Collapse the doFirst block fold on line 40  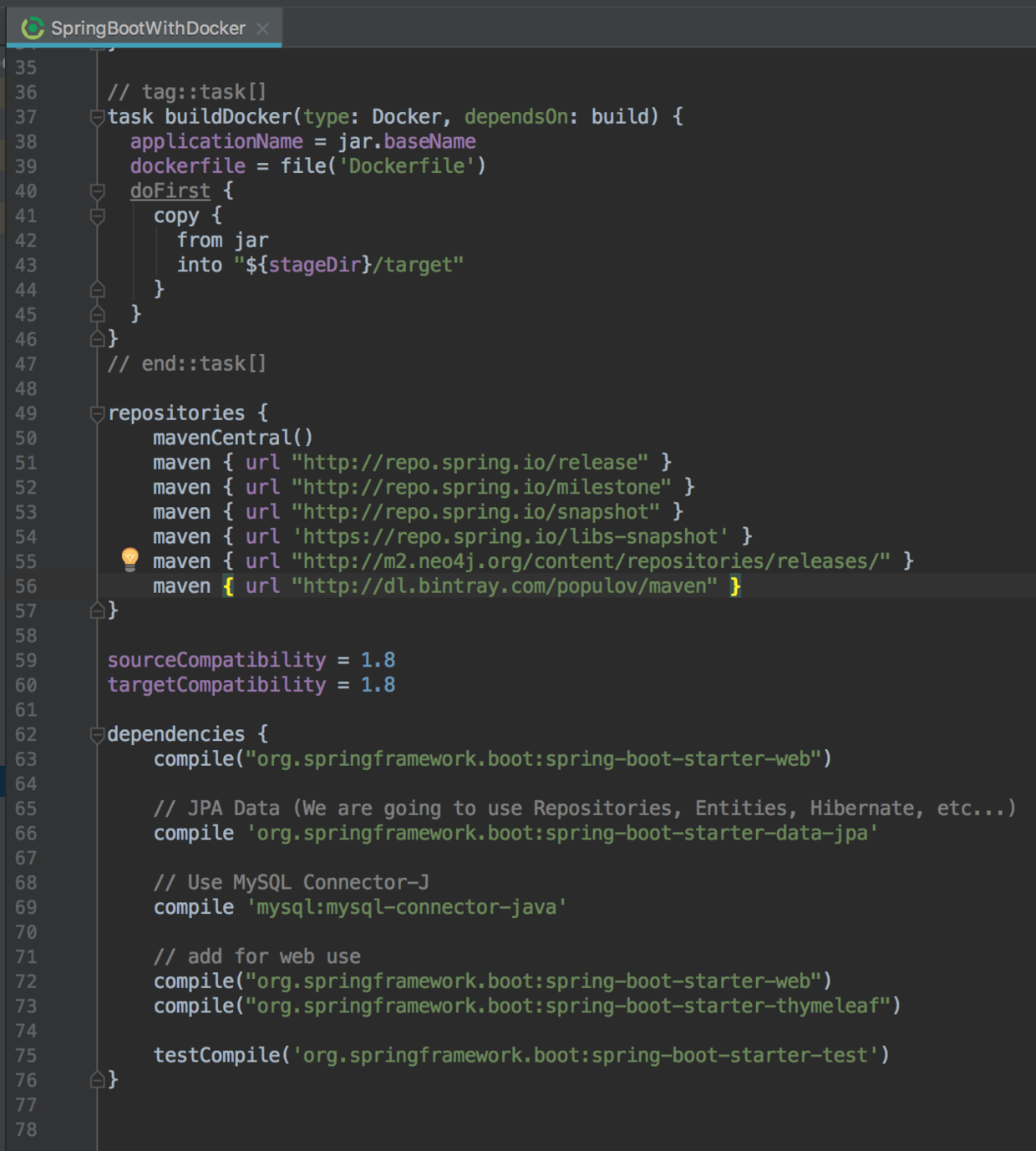pyautogui.click(x=97, y=192)
